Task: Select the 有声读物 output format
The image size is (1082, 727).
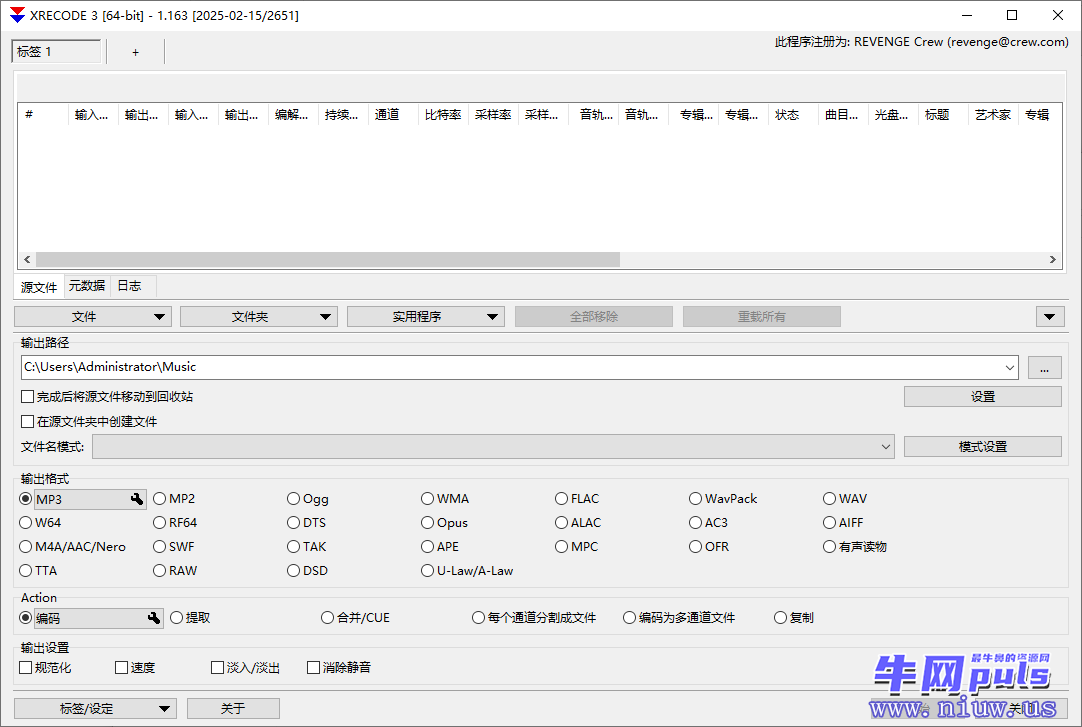Action: 855,547
